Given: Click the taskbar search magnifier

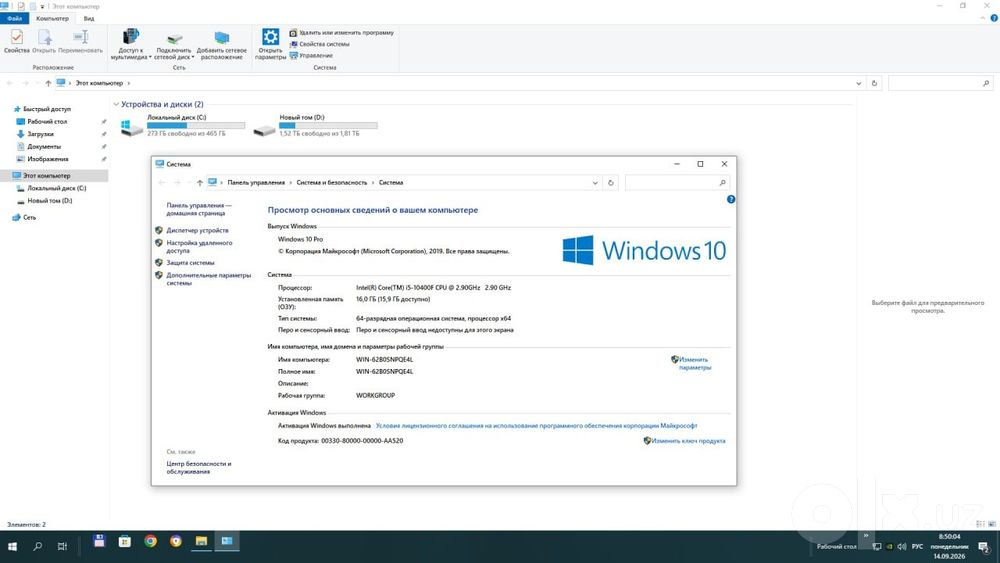Looking at the screenshot, I should 38,546.
